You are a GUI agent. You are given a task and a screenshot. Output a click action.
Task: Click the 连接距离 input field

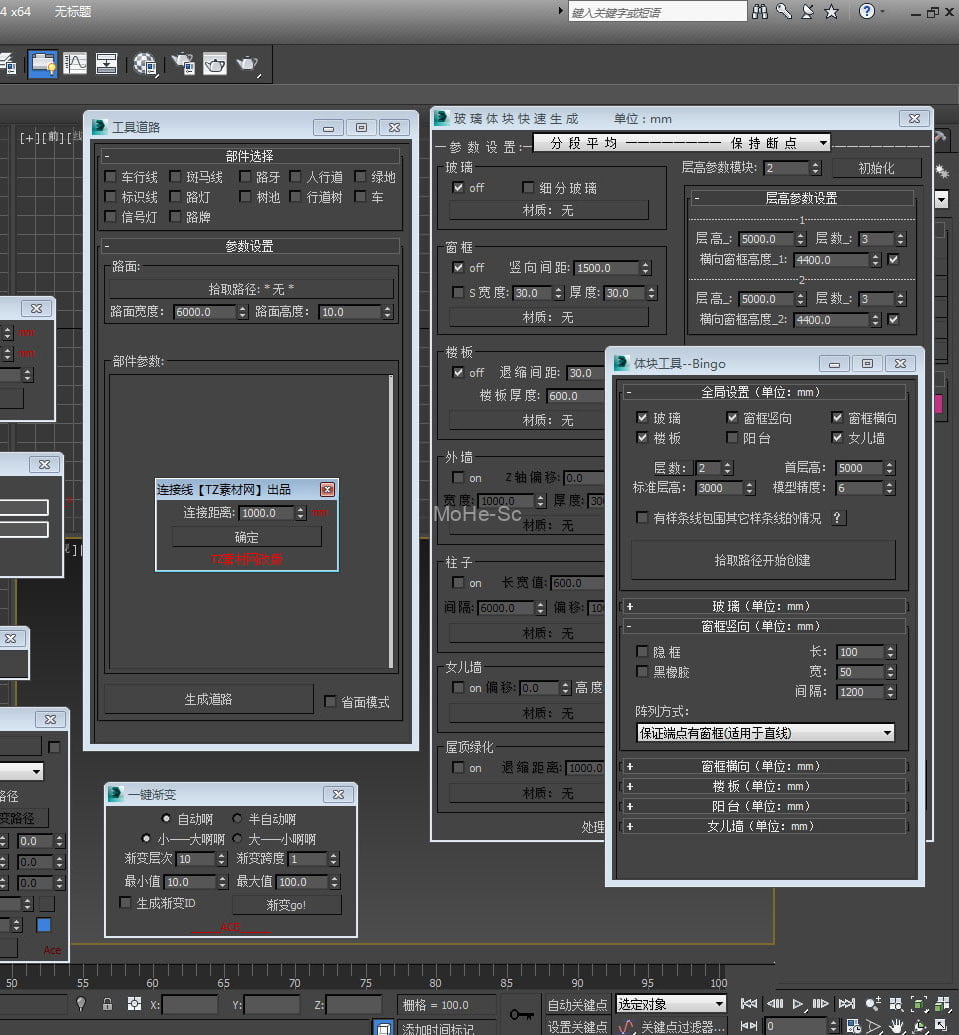[266, 512]
